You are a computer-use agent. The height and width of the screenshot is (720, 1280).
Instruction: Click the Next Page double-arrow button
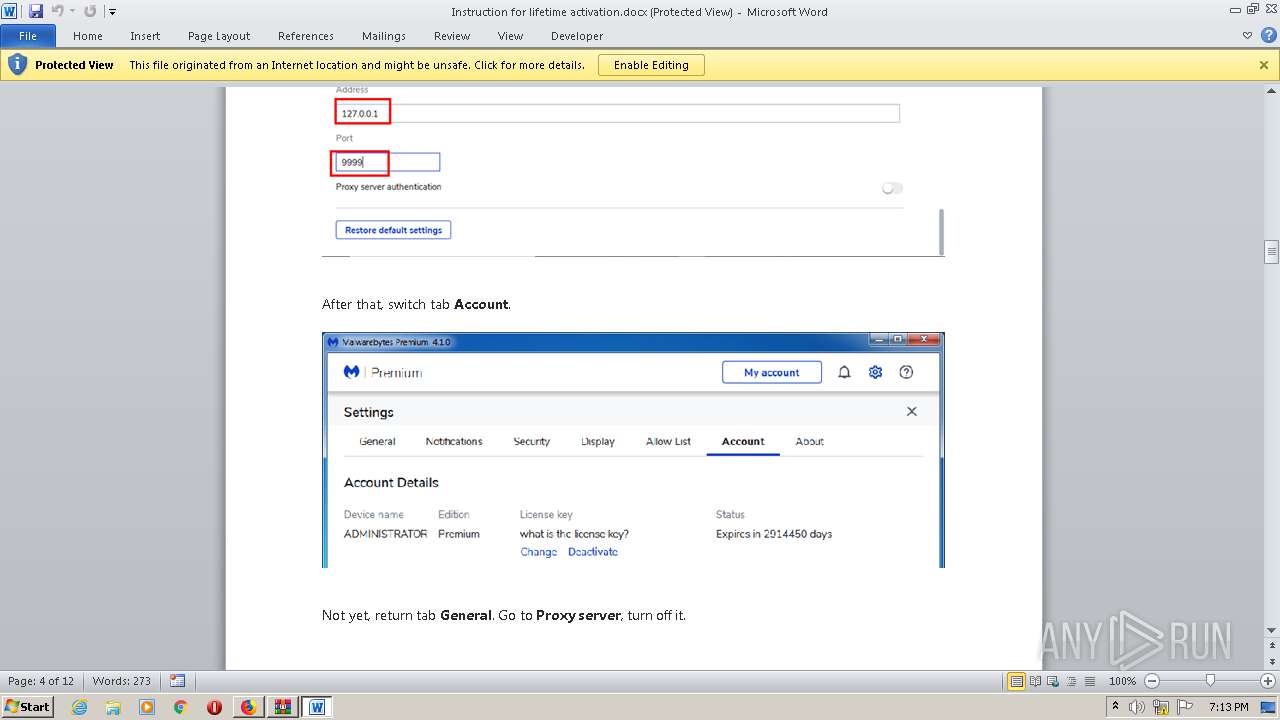coord(1271,662)
